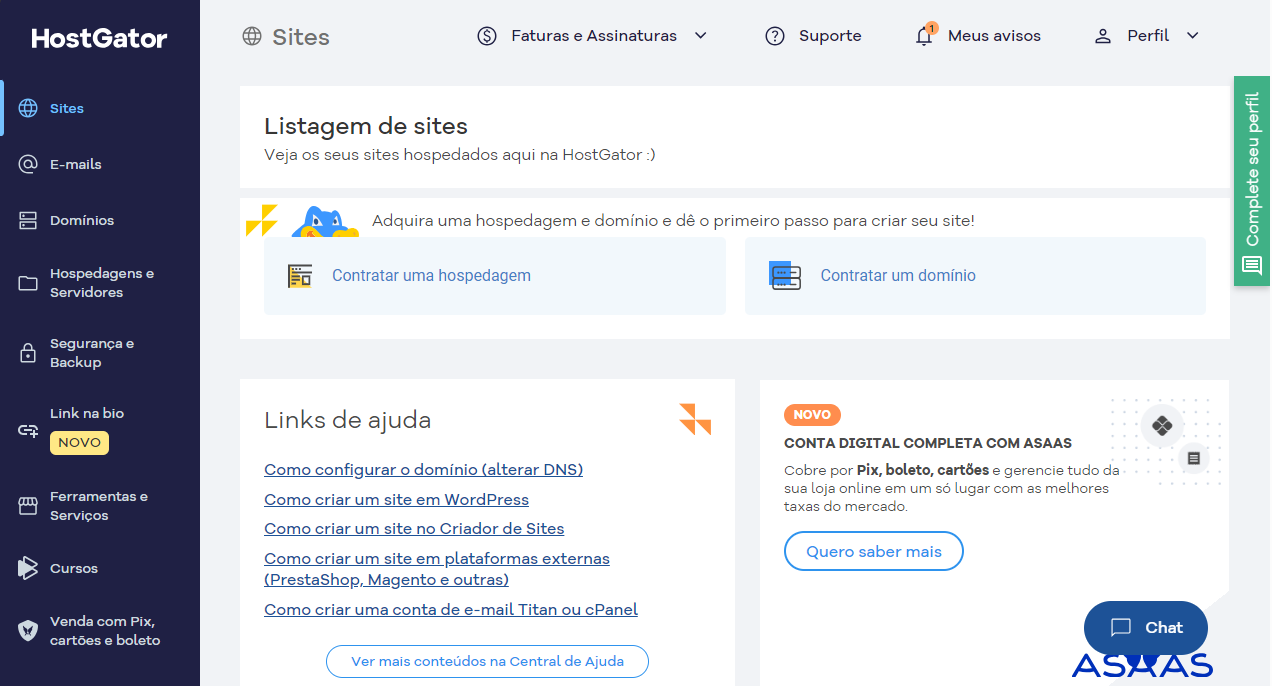Go to Domínios in the sidebar
Image resolution: width=1272 pixels, height=686 pixels.
point(100,220)
